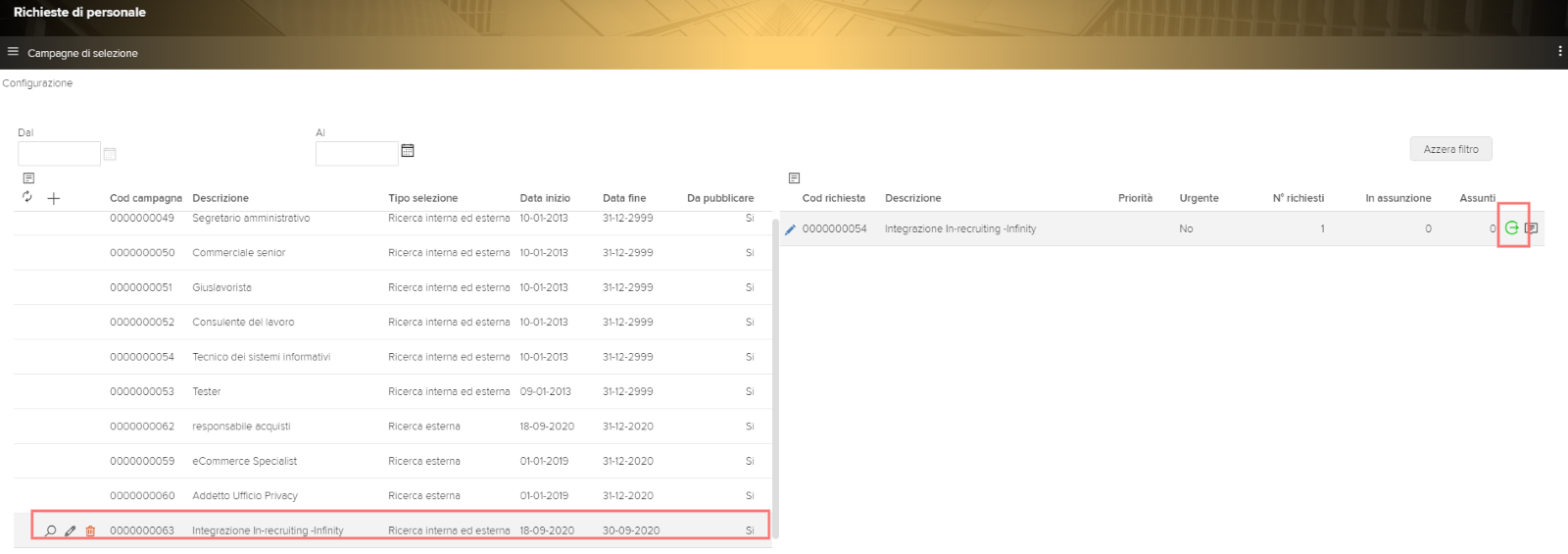Screen dimensions: 1568x554
Task: Open the Configurazione breadcrumb link
Action: coord(37,83)
